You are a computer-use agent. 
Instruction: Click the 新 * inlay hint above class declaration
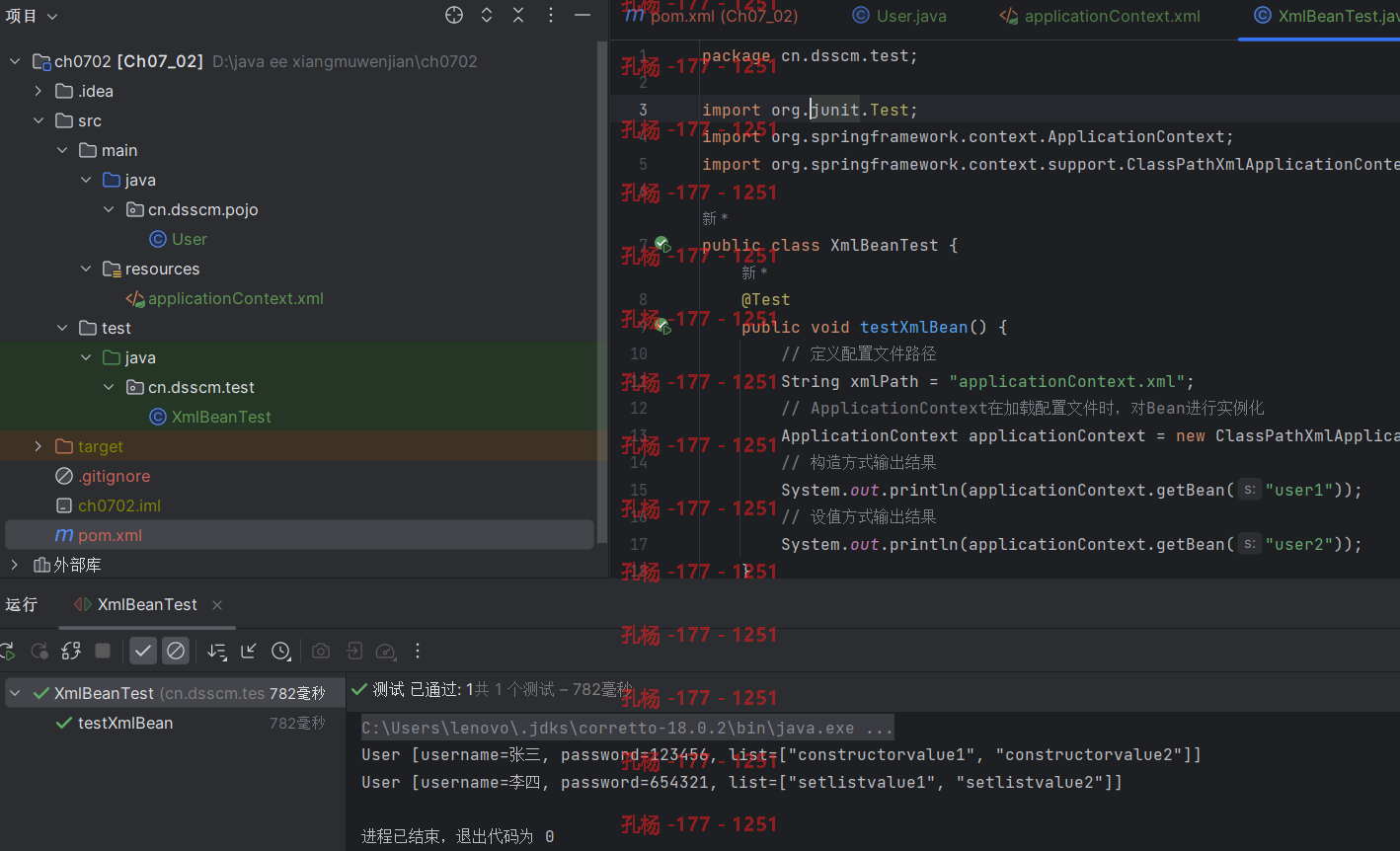715,218
